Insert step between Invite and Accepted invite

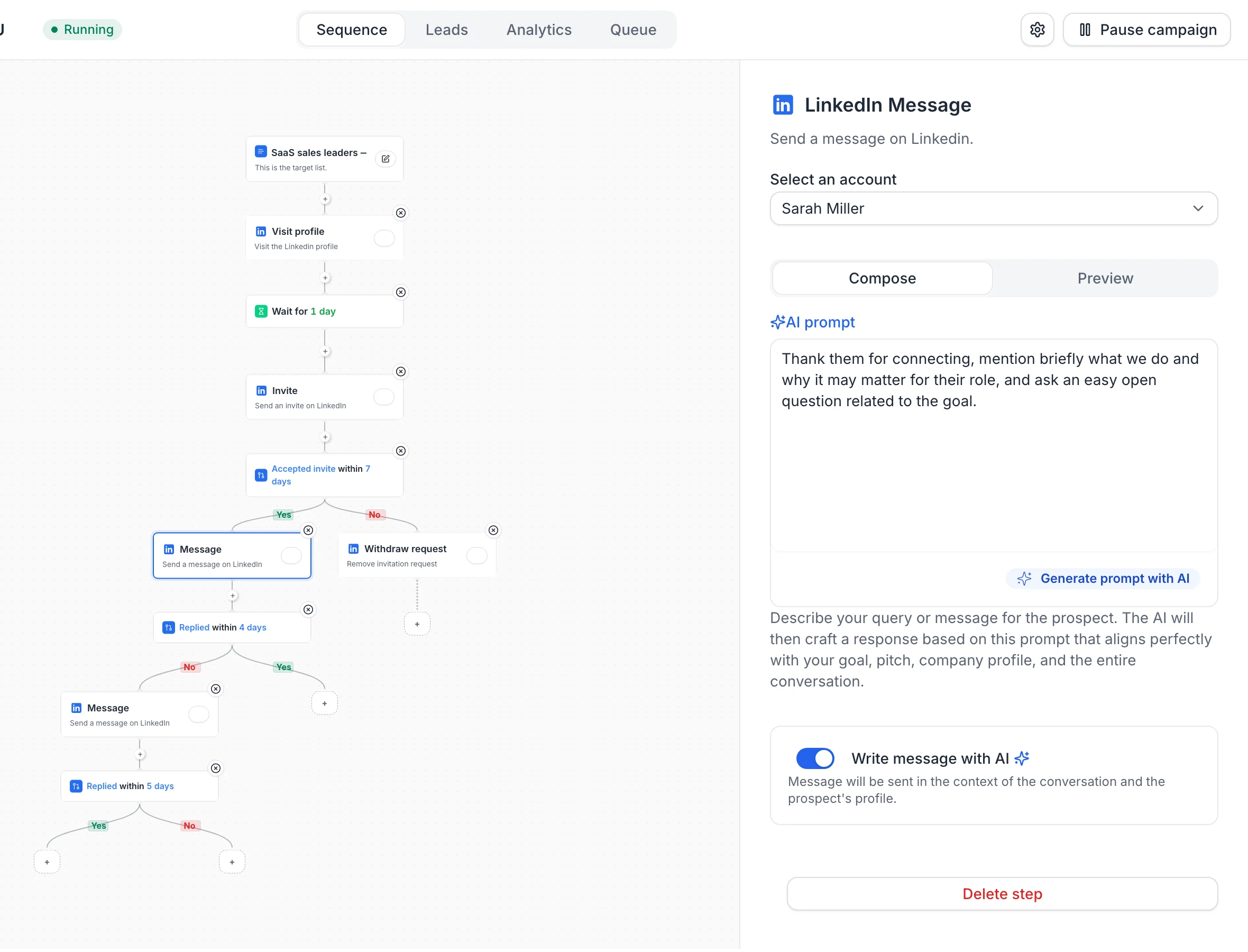point(325,437)
